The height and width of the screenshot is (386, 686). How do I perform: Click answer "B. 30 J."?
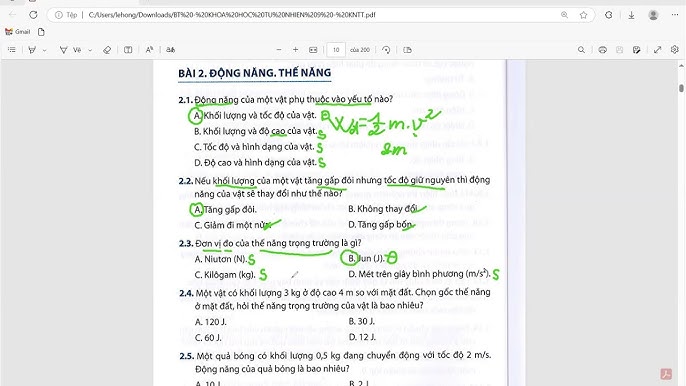[362, 322]
